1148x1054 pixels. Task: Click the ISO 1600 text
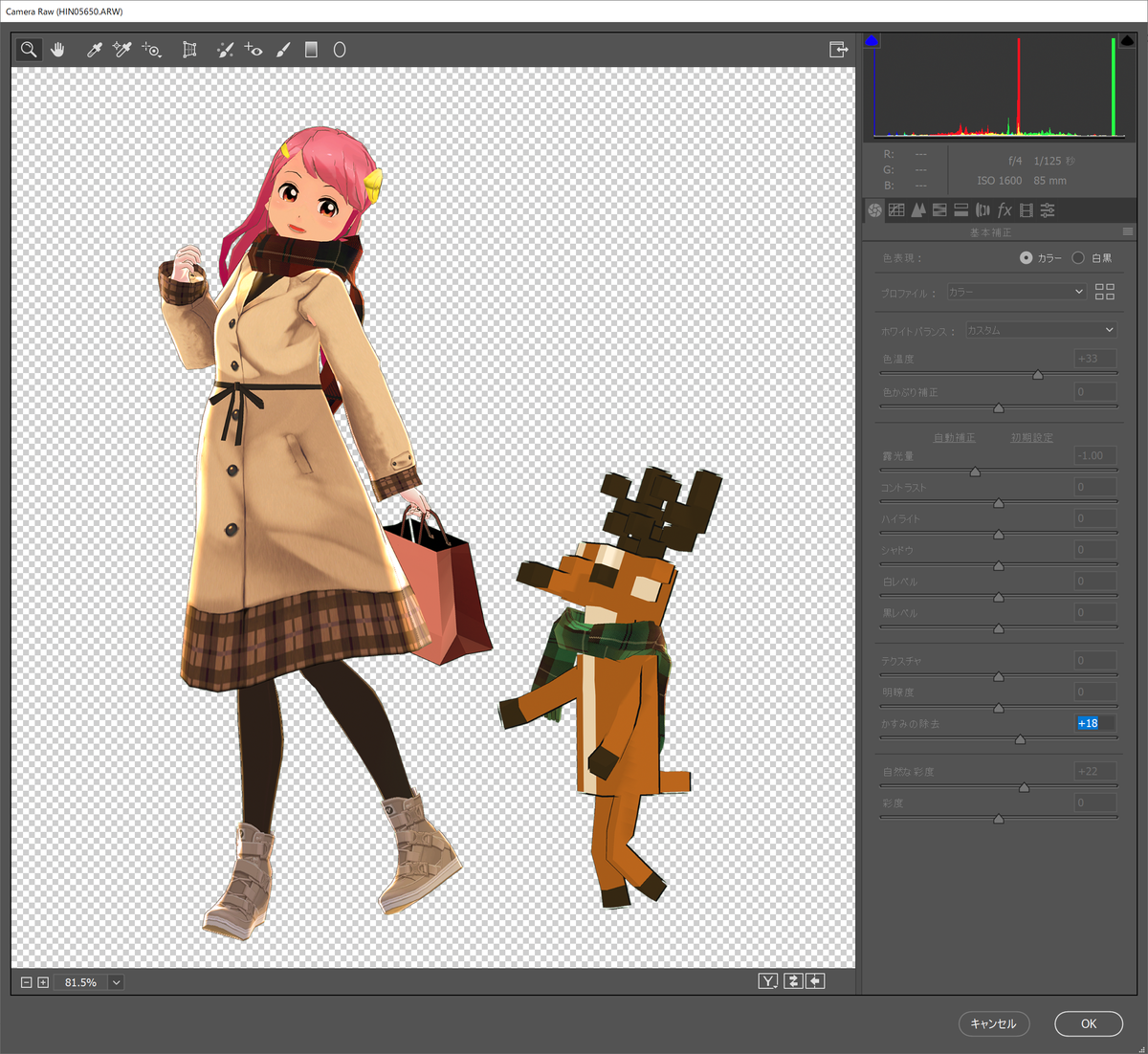click(1000, 181)
